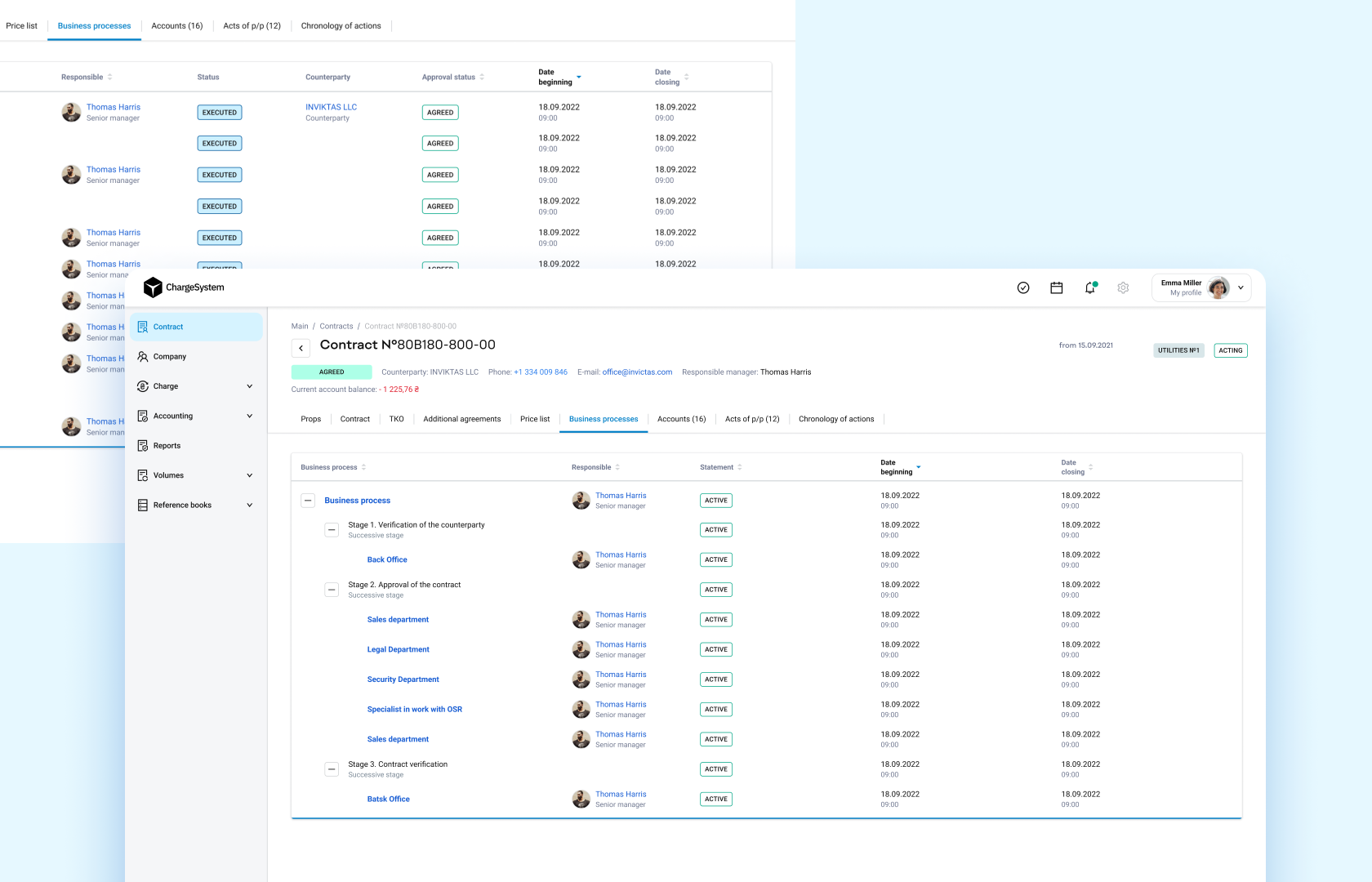
Task: Open the settings gear icon
Action: pyautogui.click(x=1124, y=287)
